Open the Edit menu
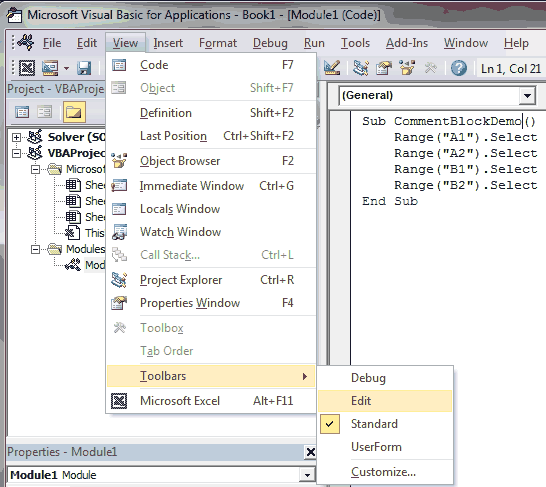Screen dimensions: 546x487 (87, 43)
